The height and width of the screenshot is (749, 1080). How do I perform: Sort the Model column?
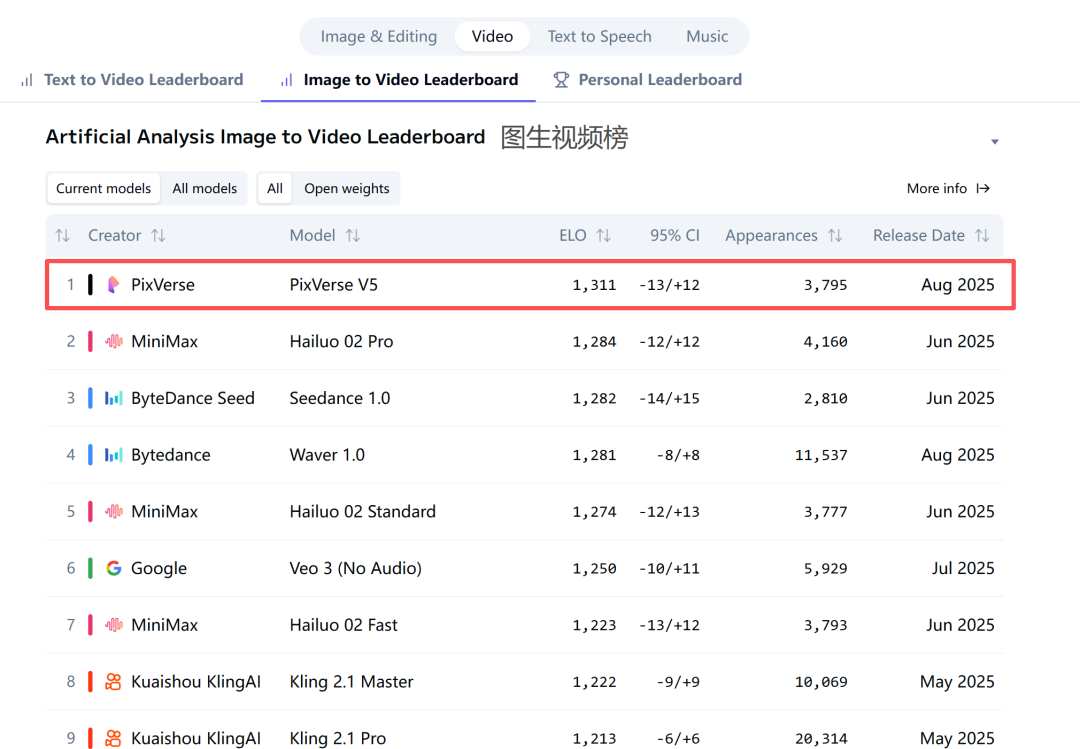point(352,236)
